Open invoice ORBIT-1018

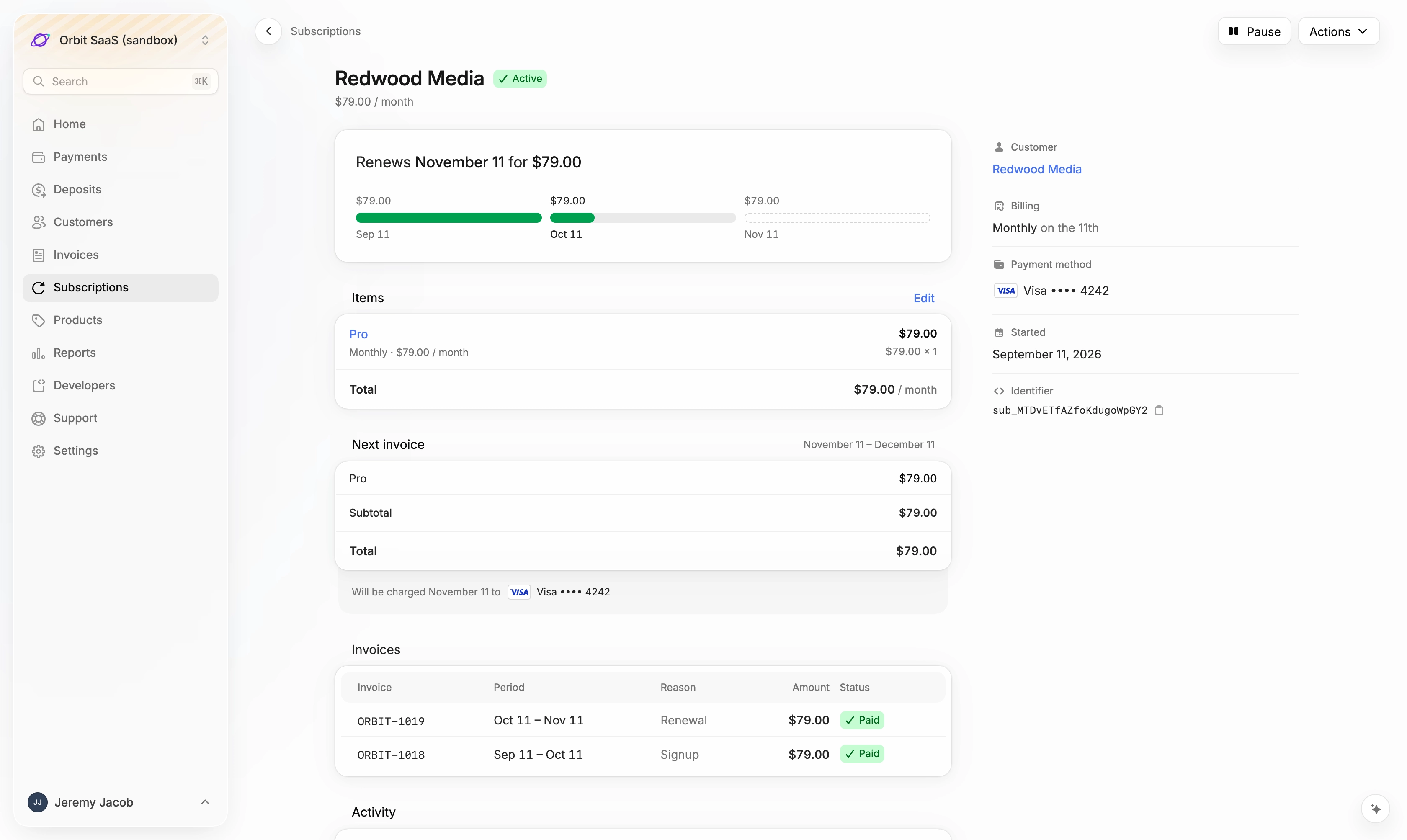click(x=391, y=755)
